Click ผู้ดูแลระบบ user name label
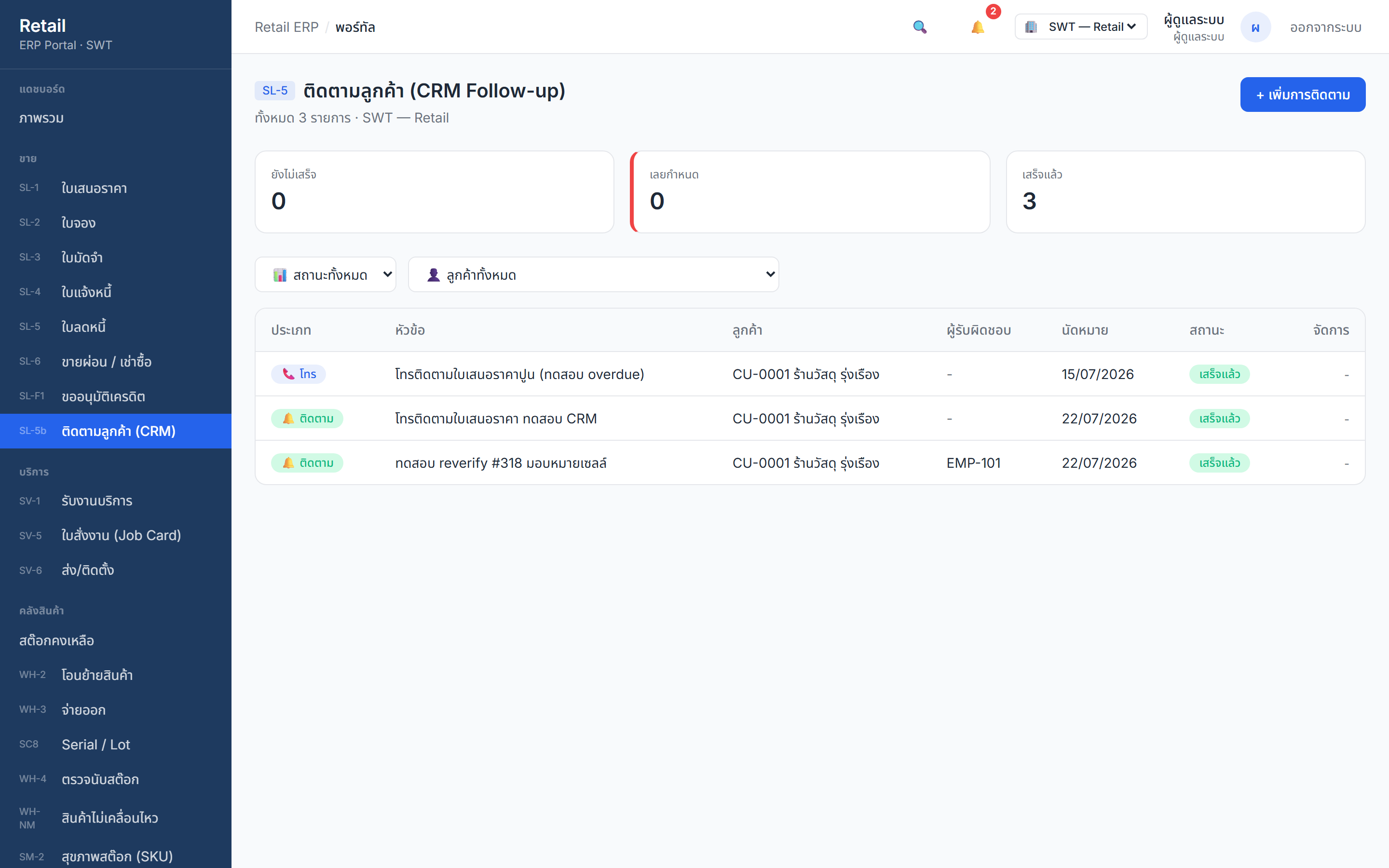Image resolution: width=1389 pixels, height=868 pixels. tap(1194, 19)
